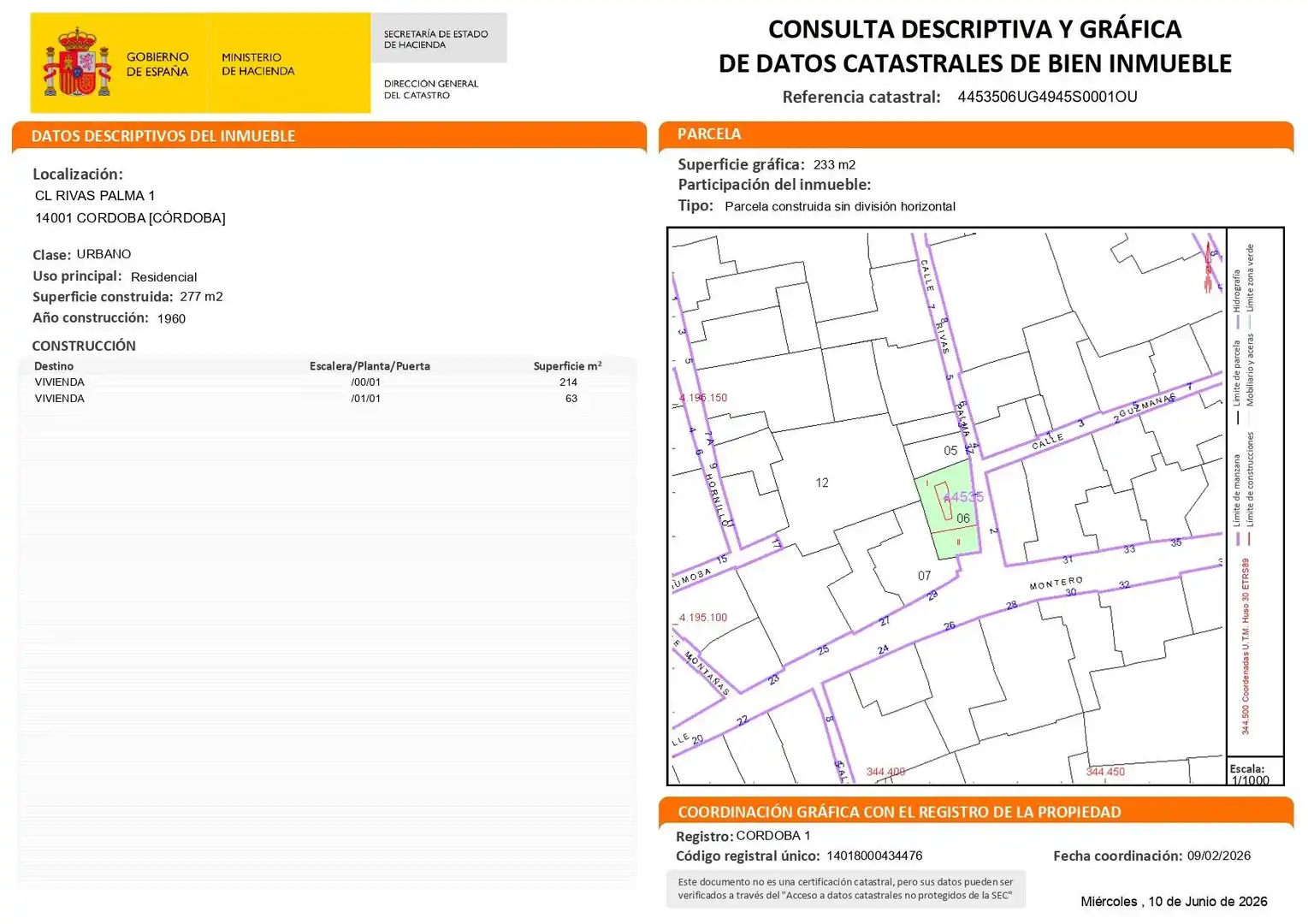This screenshot has width=1308, height=924.
Task: Click the disclaimer note about catastral certification
Action: pyautogui.click(x=845, y=889)
